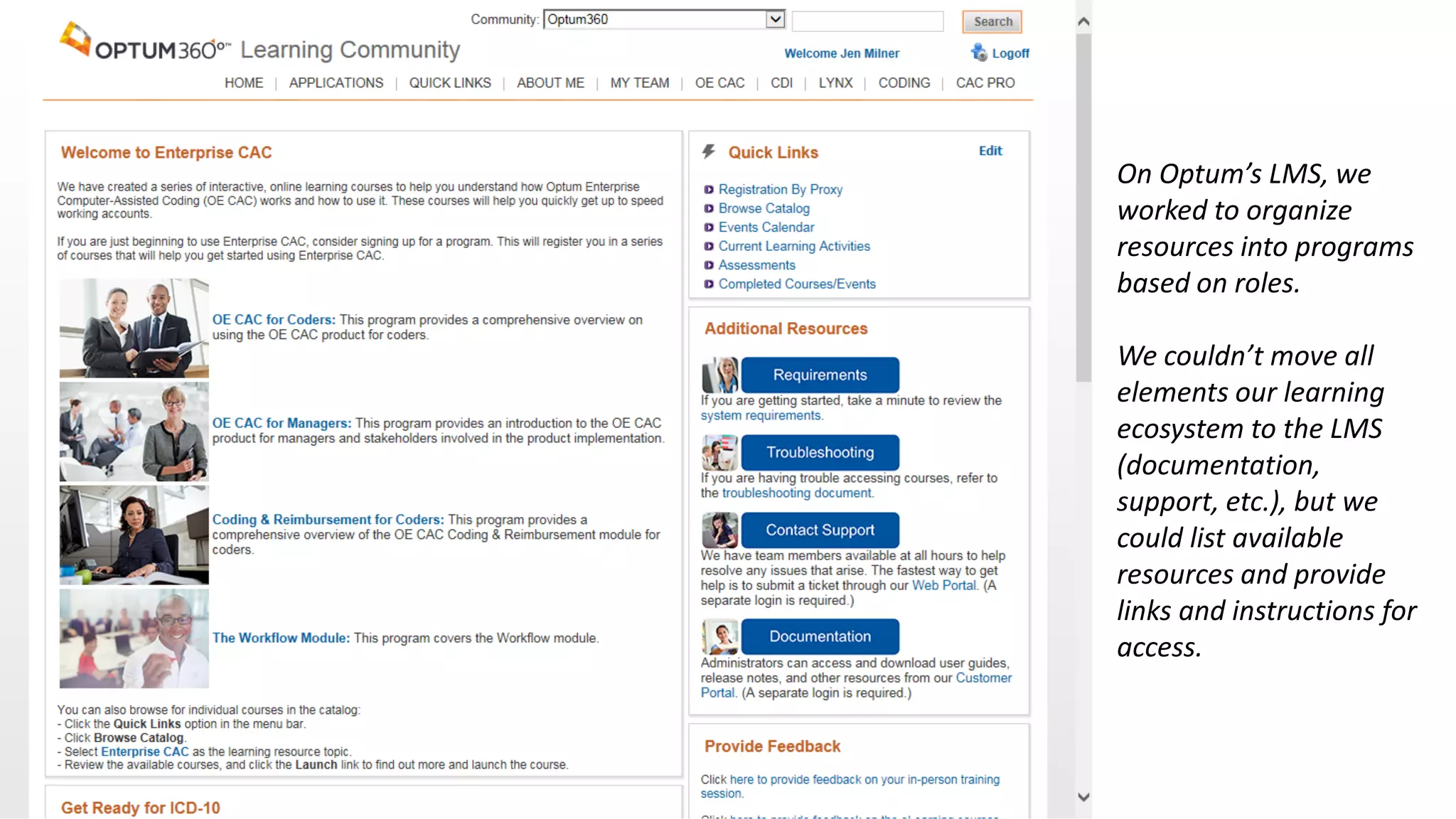This screenshot has width=1456, height=819.
Task: Click the bullet icon beside Registration By Proxy
Action: tap(709, 190)
